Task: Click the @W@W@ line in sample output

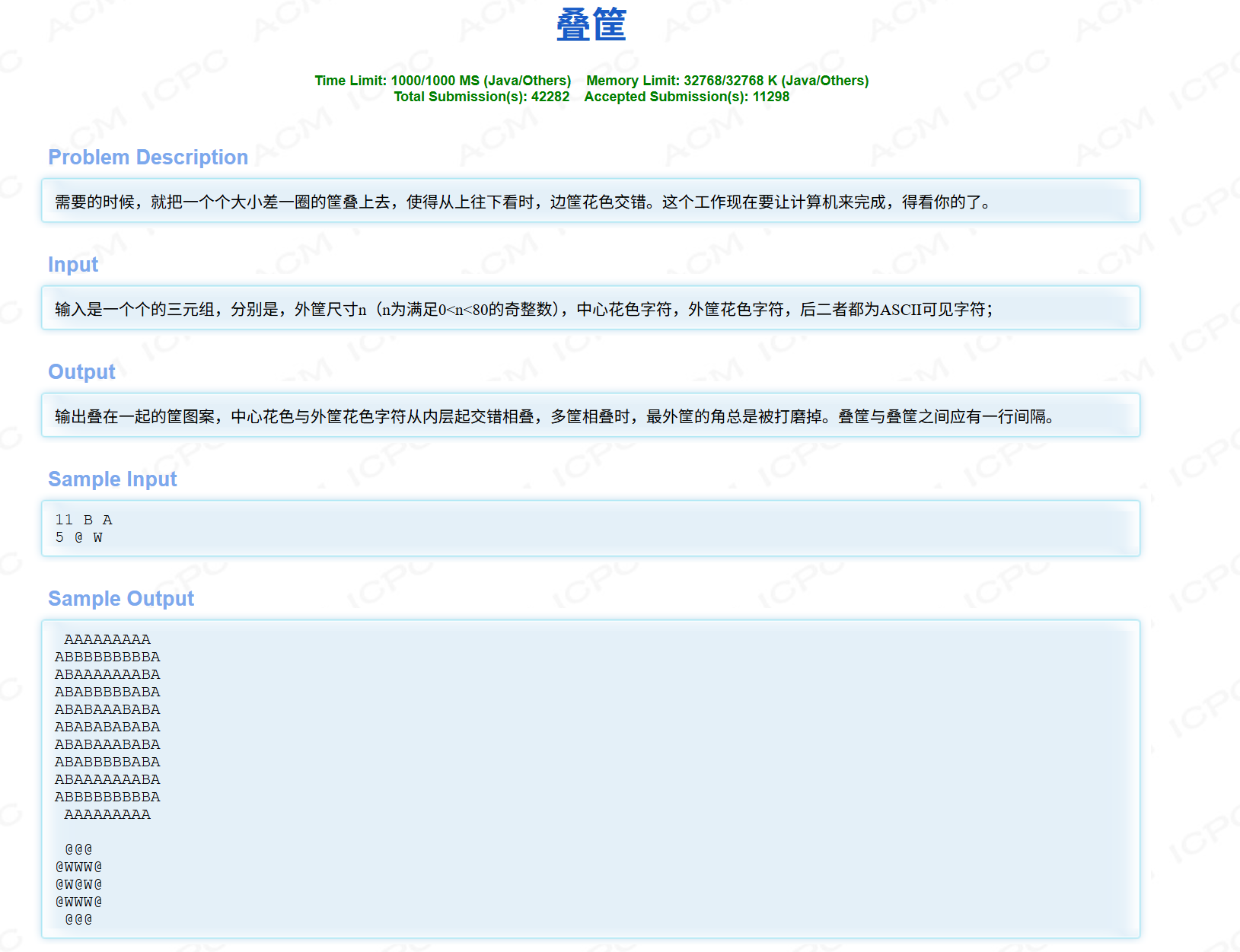Action: pyautogui.click(x=78, y=884)
